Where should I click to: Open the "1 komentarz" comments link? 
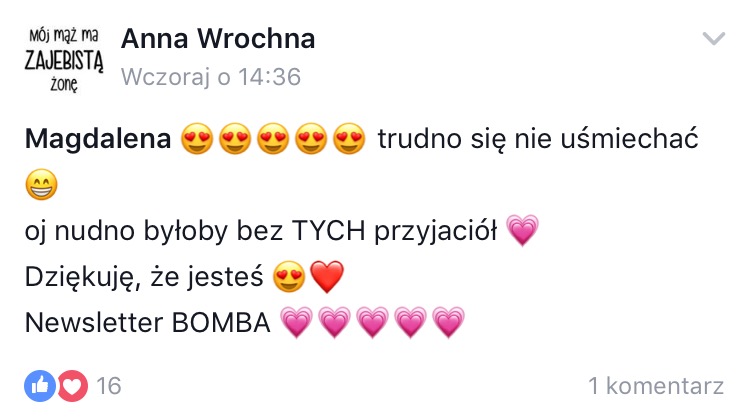pos(656,386)
